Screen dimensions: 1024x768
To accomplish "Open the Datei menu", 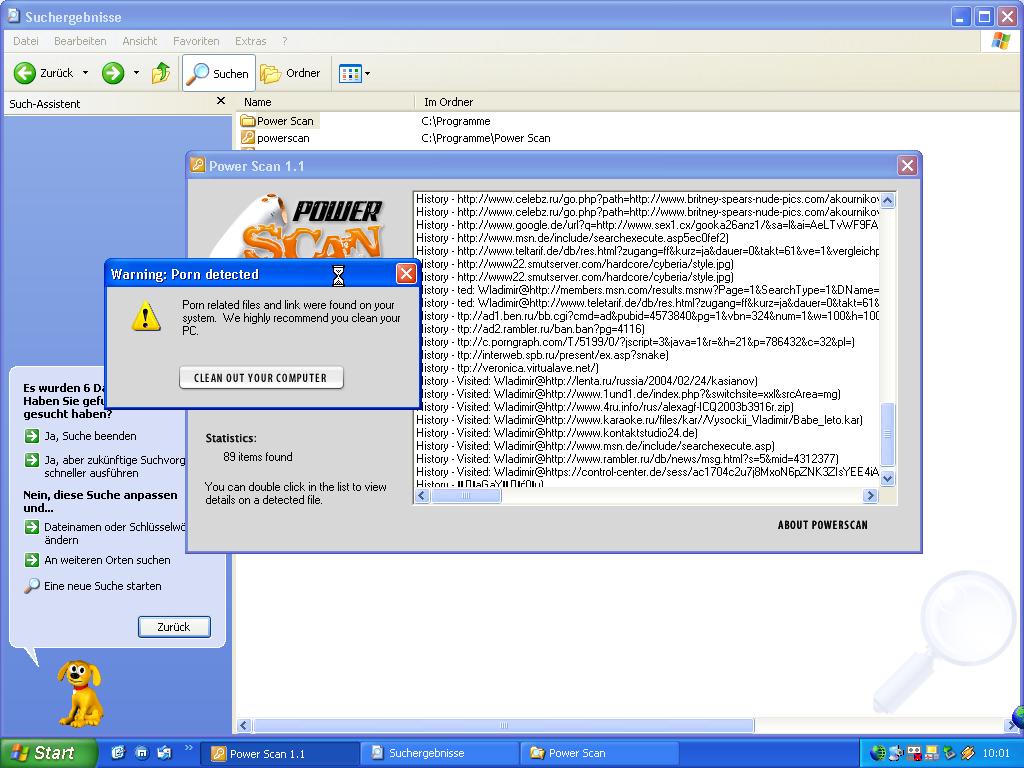I will (25, 41).
